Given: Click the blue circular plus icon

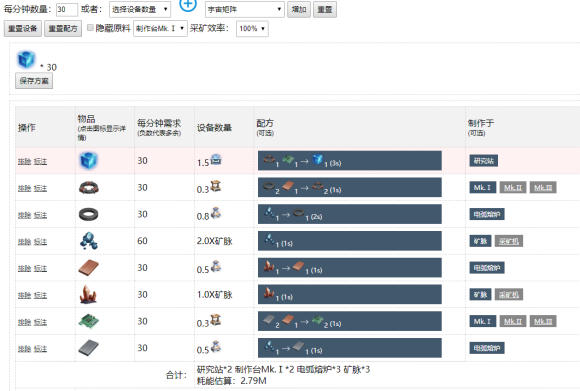Looking at the screenshot, I should coord(188,5).
